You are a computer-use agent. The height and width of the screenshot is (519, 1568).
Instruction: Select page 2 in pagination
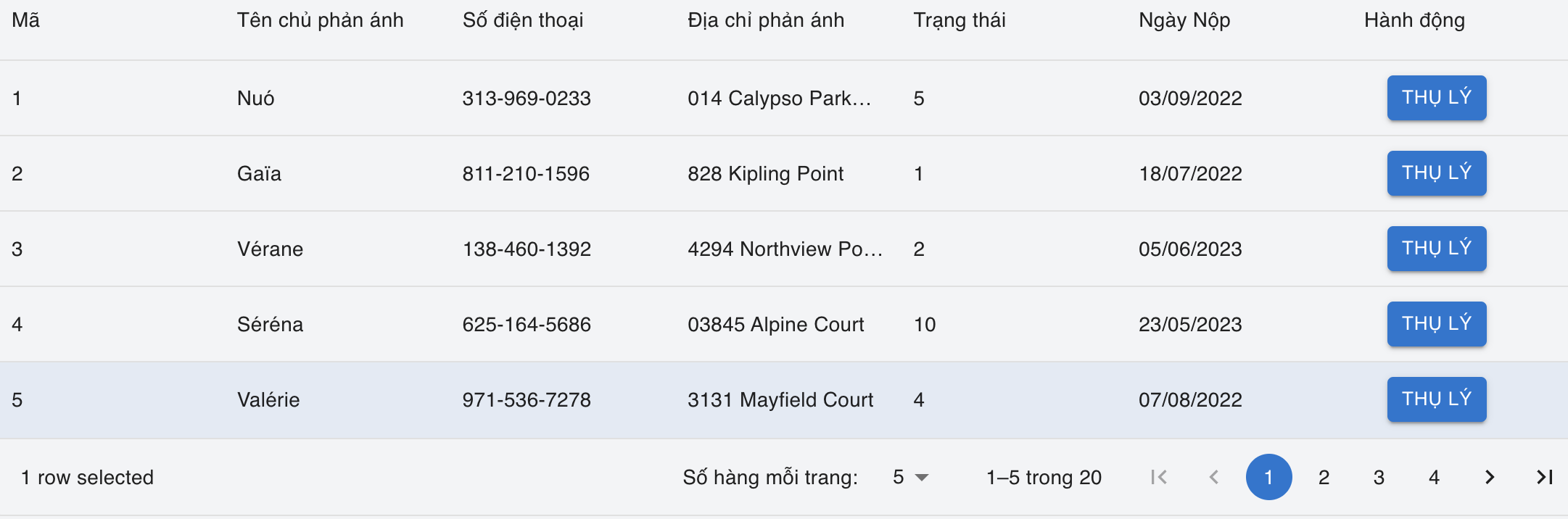(x=1324, y=477)
